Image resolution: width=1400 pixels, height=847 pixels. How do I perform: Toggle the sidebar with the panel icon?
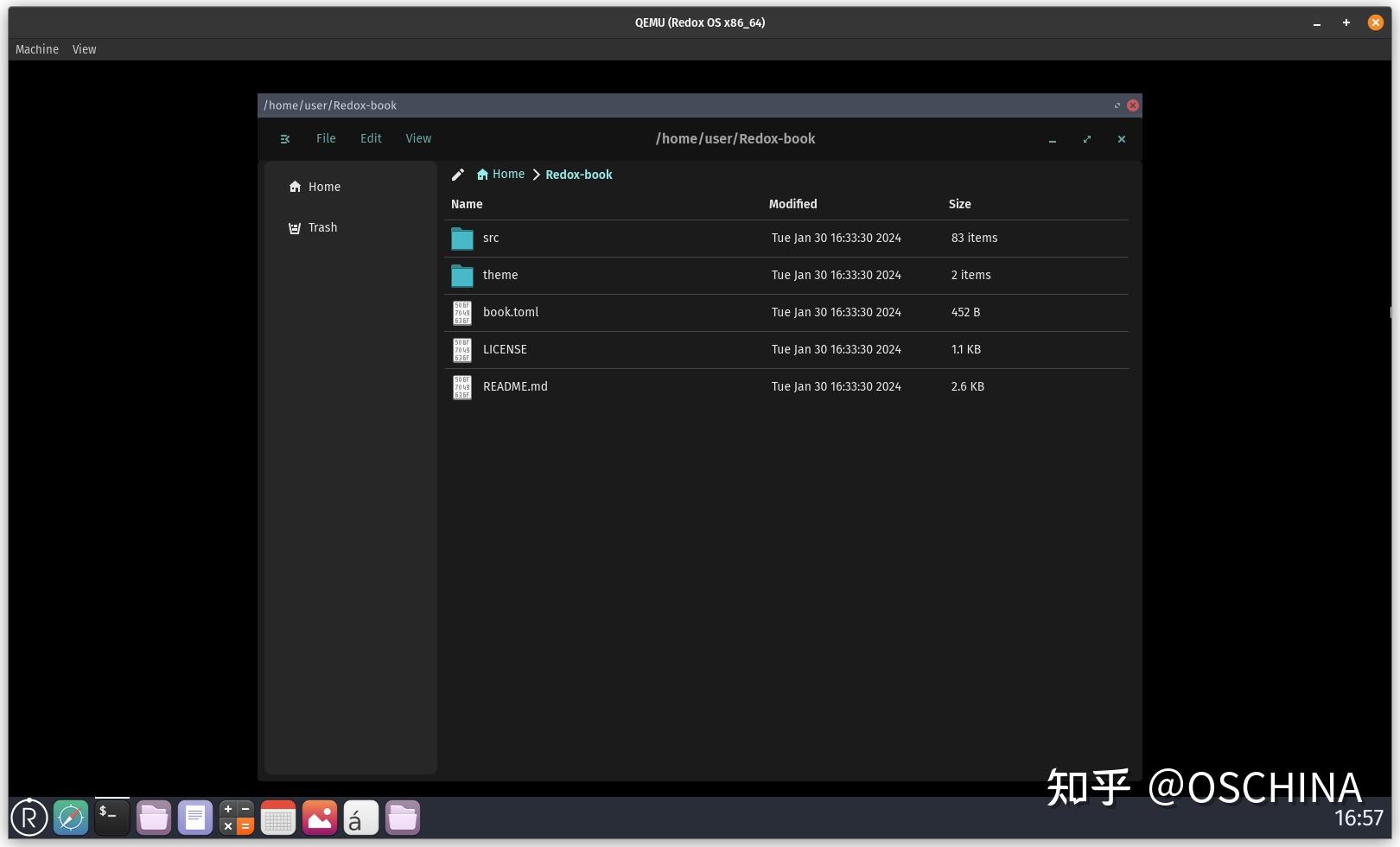[x=285, y=138]
